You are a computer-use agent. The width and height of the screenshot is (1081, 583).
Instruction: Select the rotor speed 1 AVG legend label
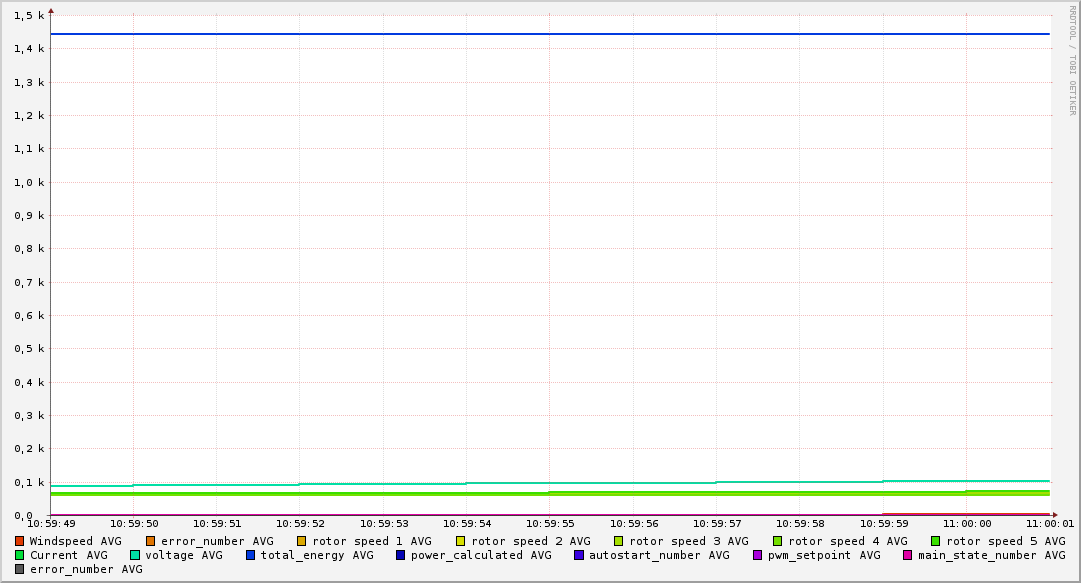coord(372,541)
